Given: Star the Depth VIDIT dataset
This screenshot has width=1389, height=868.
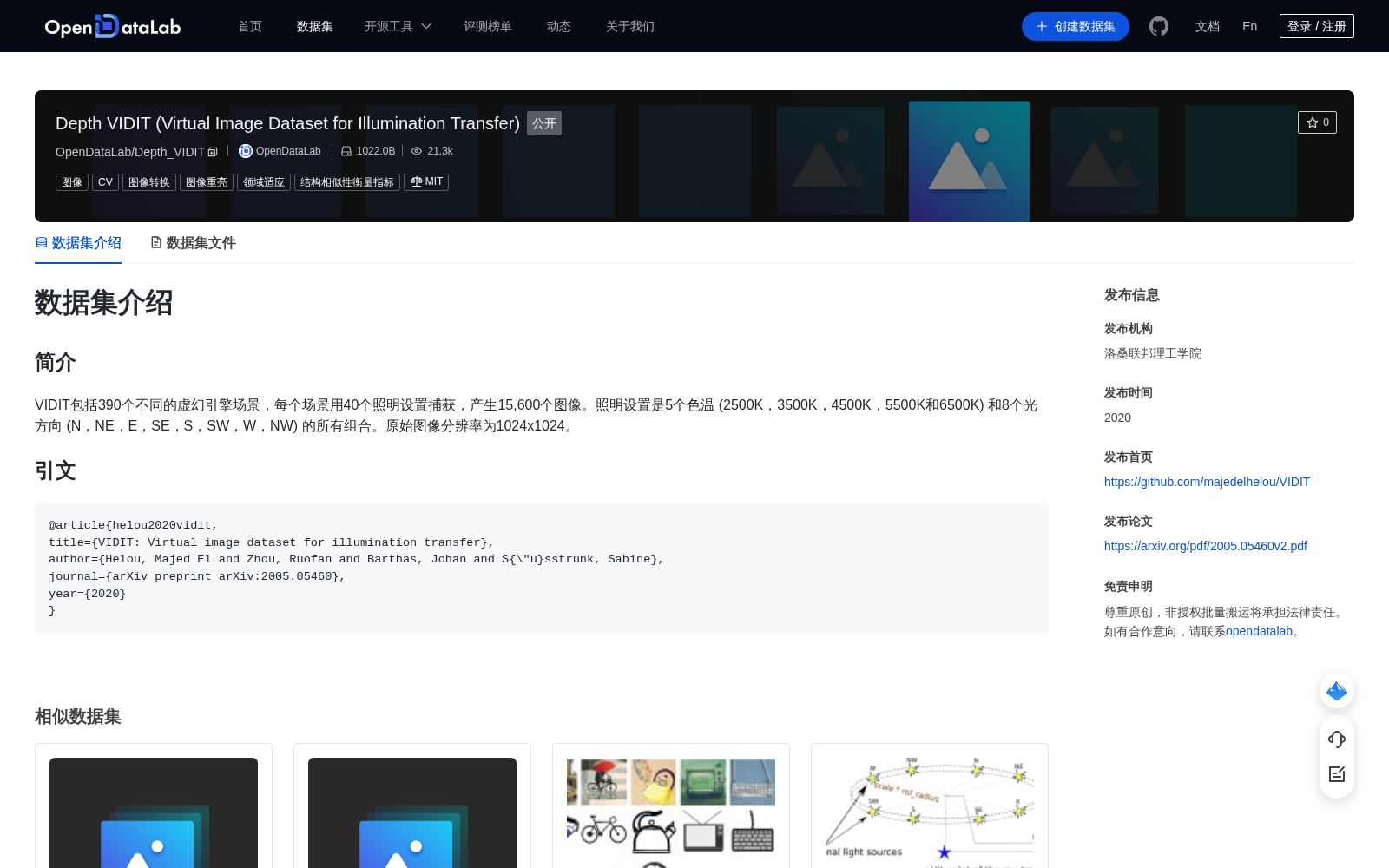Looking at the screenshot, I should [1317, 122].
